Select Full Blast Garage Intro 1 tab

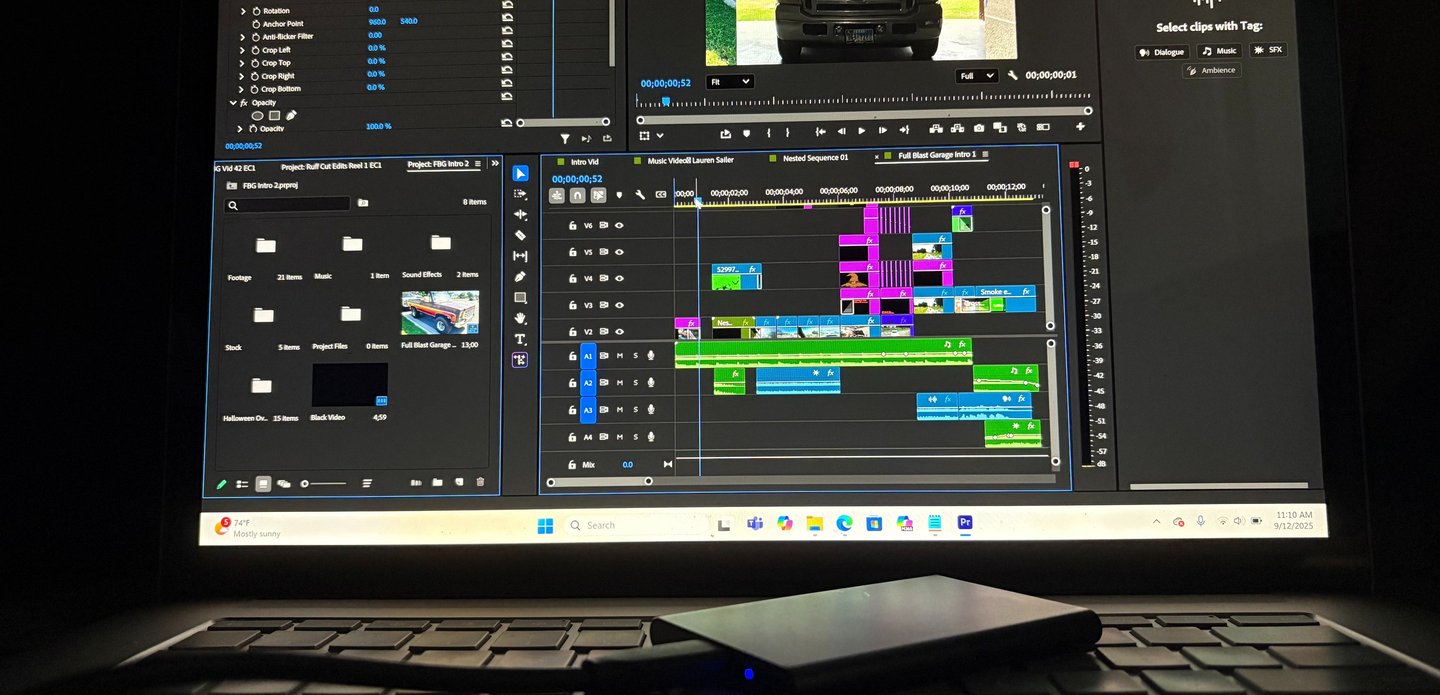937,155
